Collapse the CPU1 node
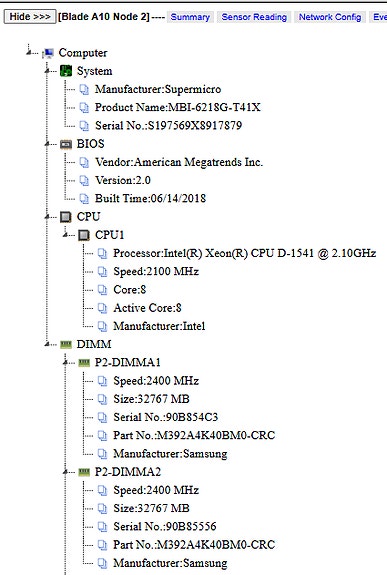The height and width of the screenshot is (575, 387). tap(65, 235)
